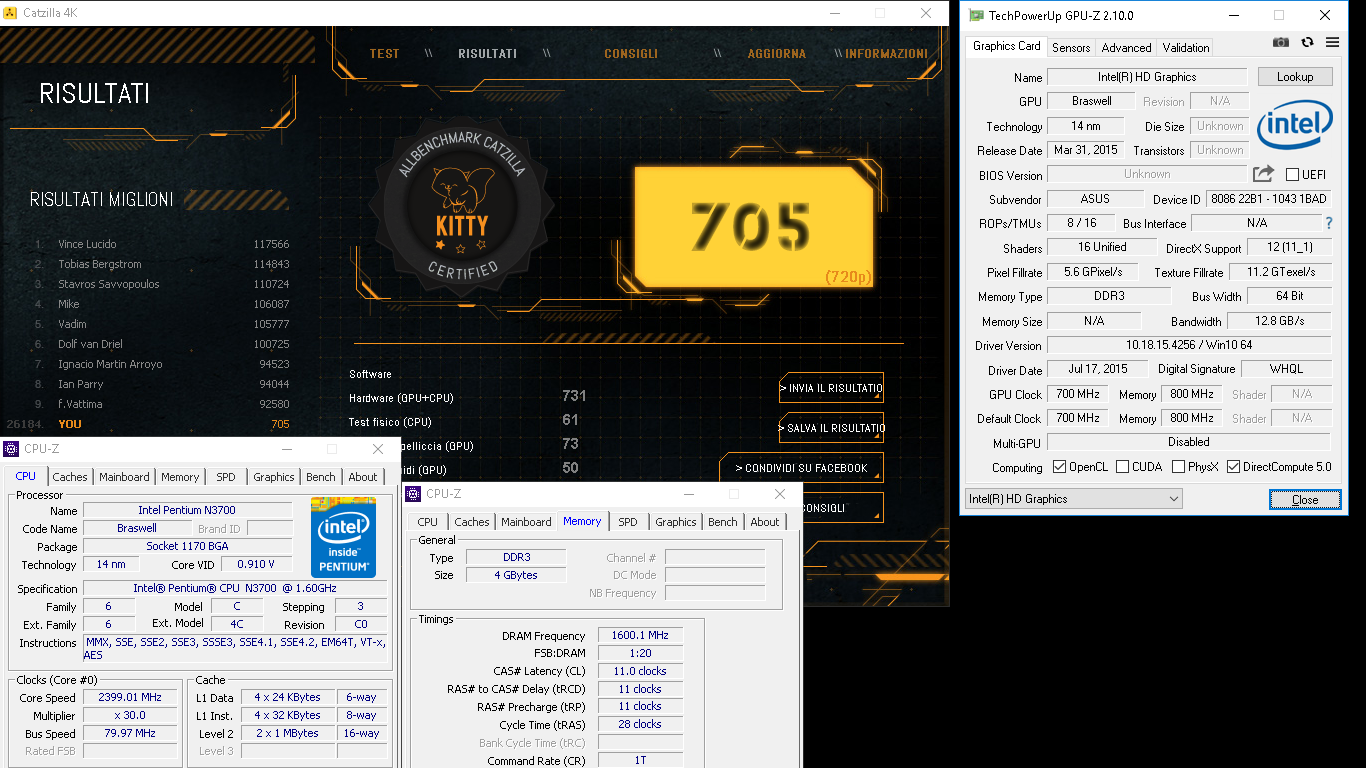Toggle the OpenCL checkbox
The height and width of the screenshot is (768, 1366).
(1059, 467)
